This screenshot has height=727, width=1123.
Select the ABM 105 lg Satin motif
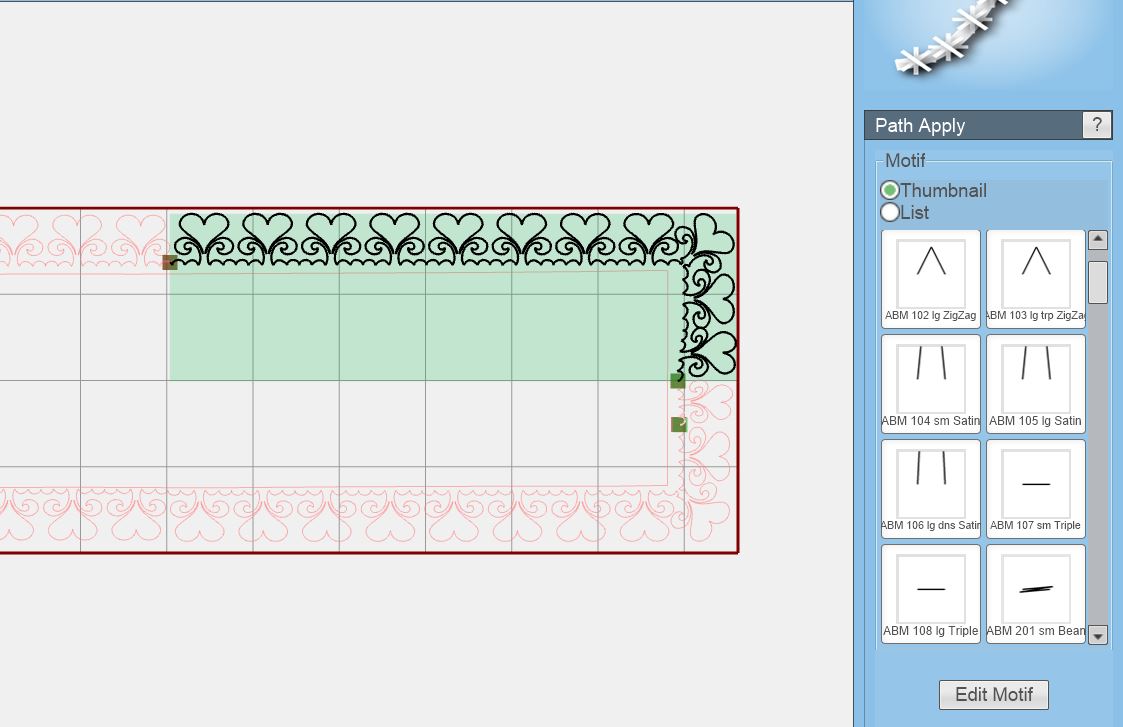tap(1036, 383)
